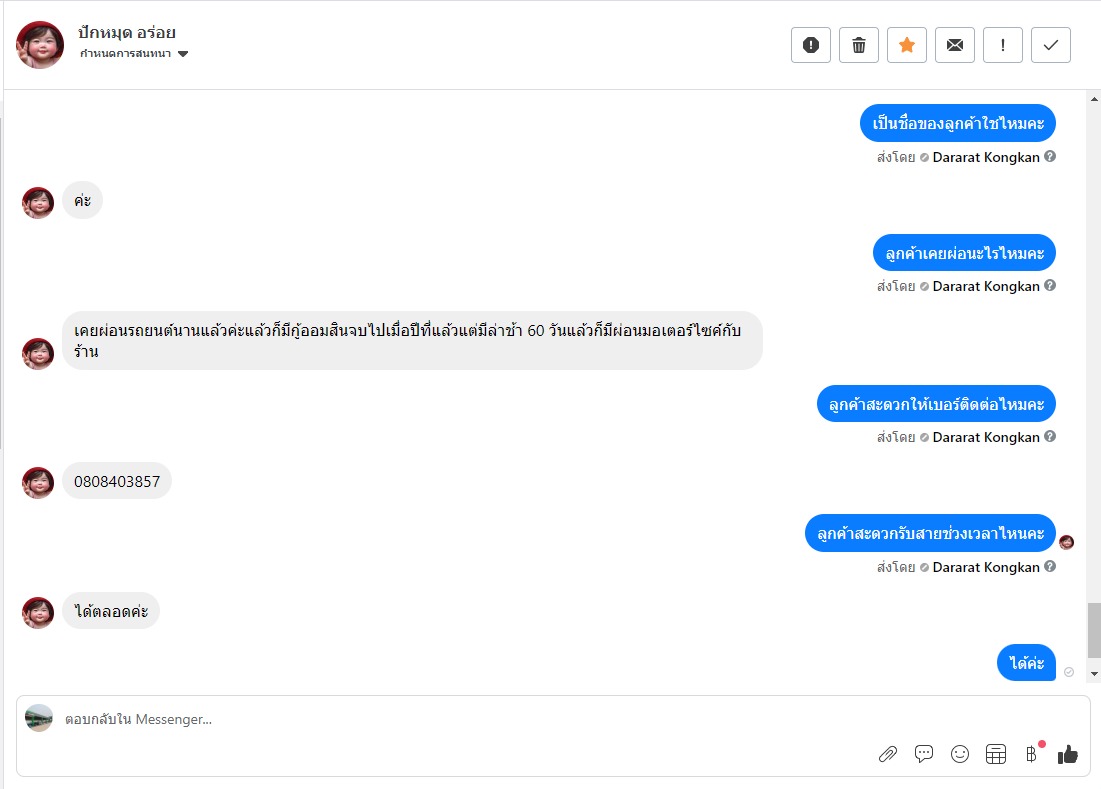Click the baht payment icon
This screenshot has height=789, width=1101.
click(1031, 754)
